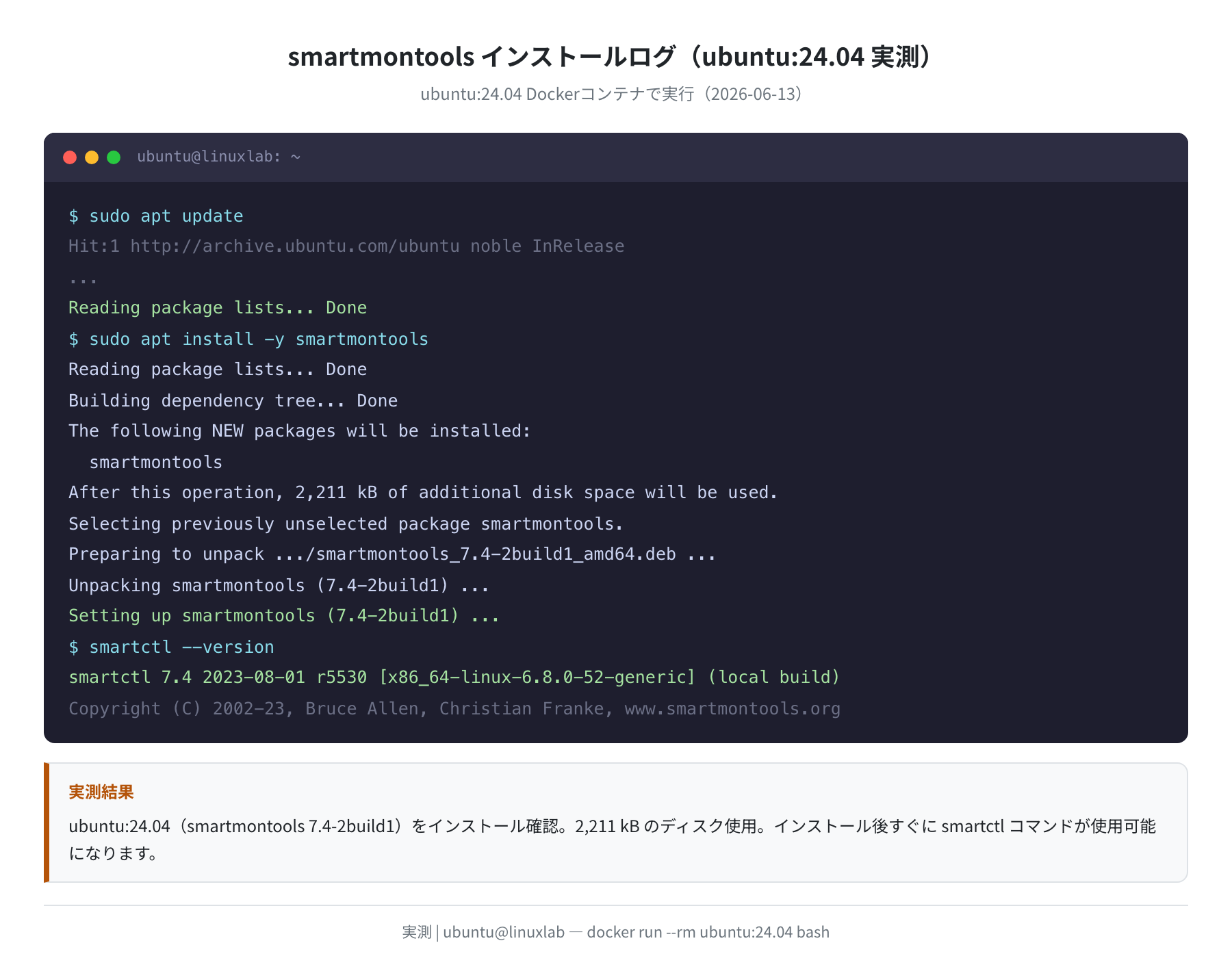Click the 'Setting up smartmontools' line

284,616
